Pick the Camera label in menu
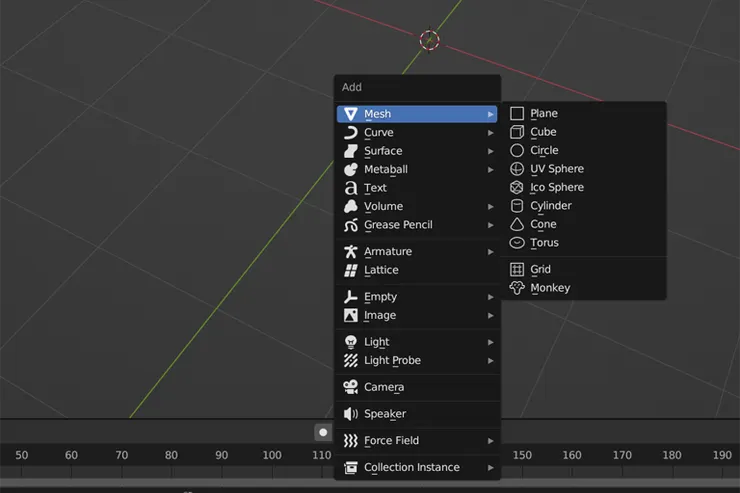 (x=384, y=387)
